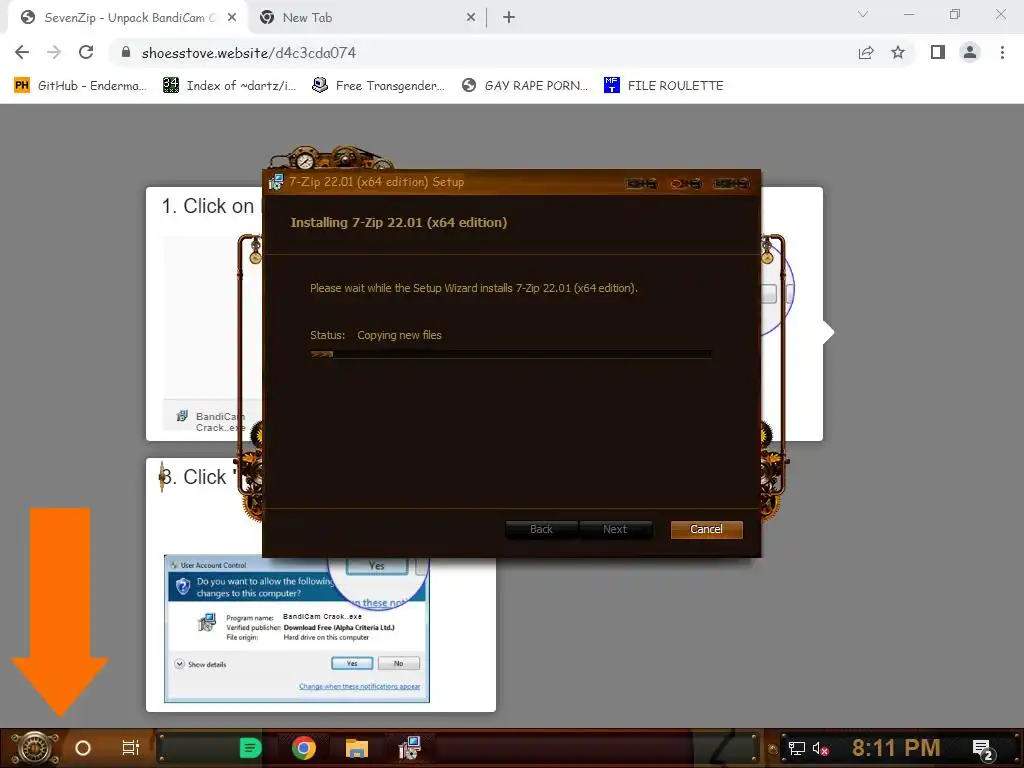The width and height of the screenshot is (1024, 768).
Task: Open the GitHub - Enderma... bookmark
Action: coord(80,86)
